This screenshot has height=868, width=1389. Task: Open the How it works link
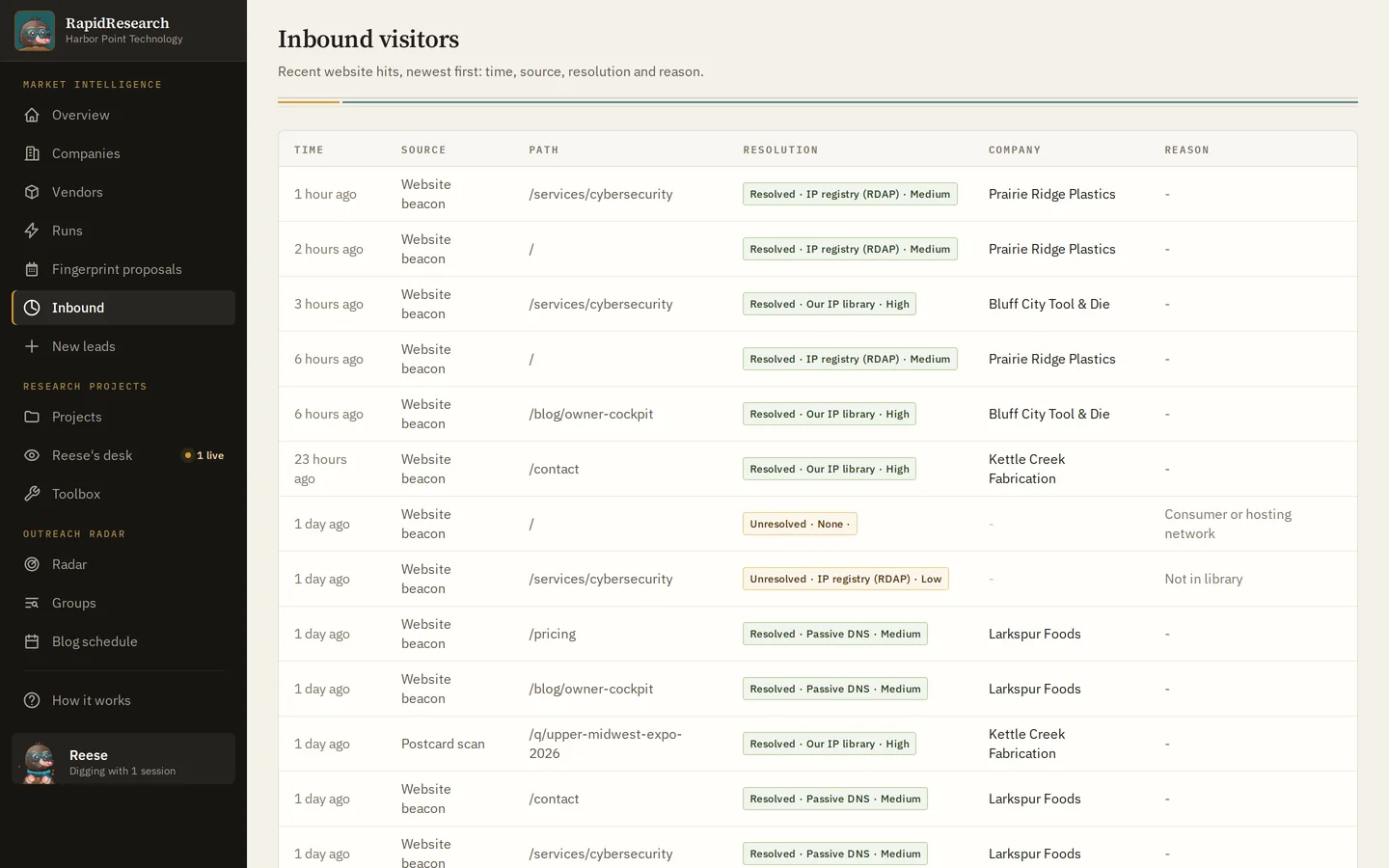pyautogui.click(x=123, y=700)
